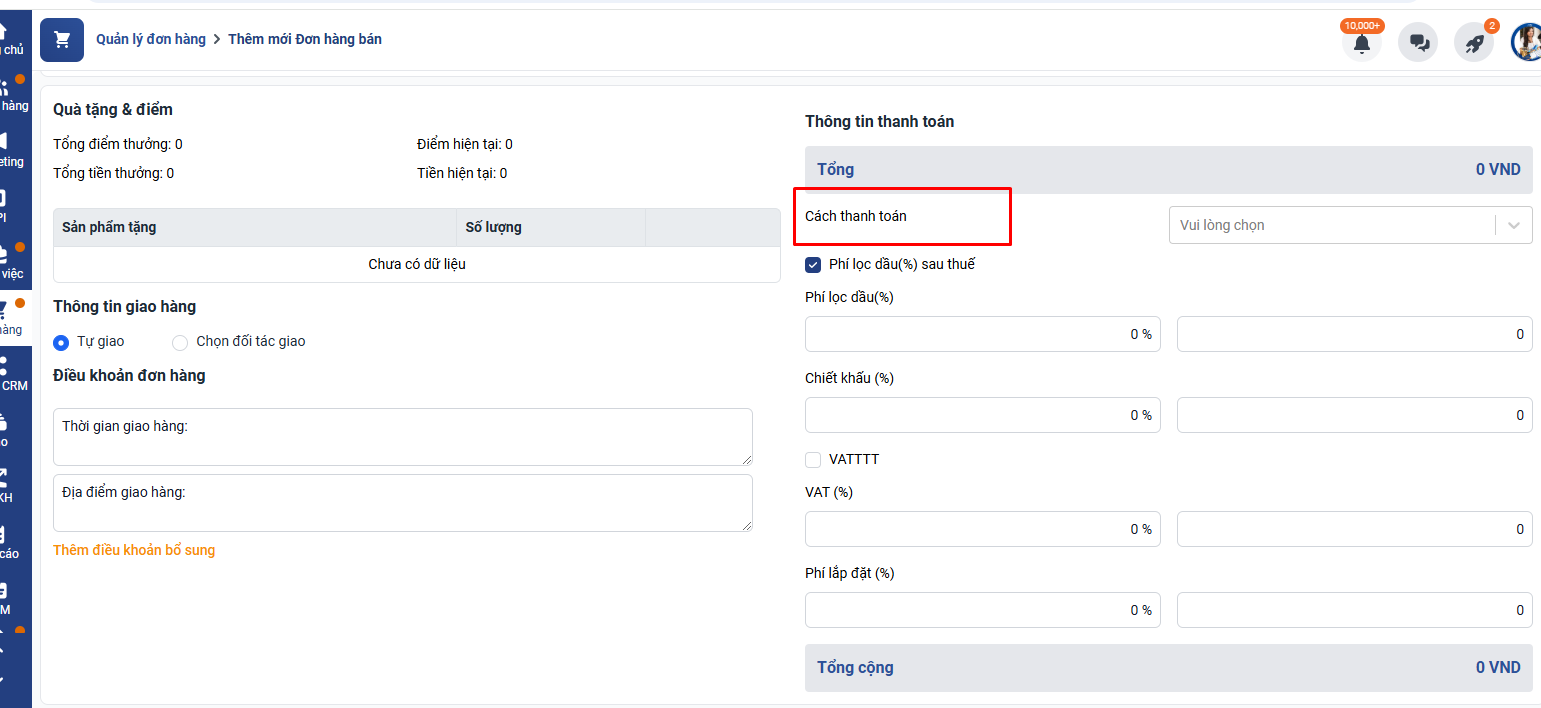Open the "Vui lòng chọn" payment method dropdown

click(x=1330, y=226)
